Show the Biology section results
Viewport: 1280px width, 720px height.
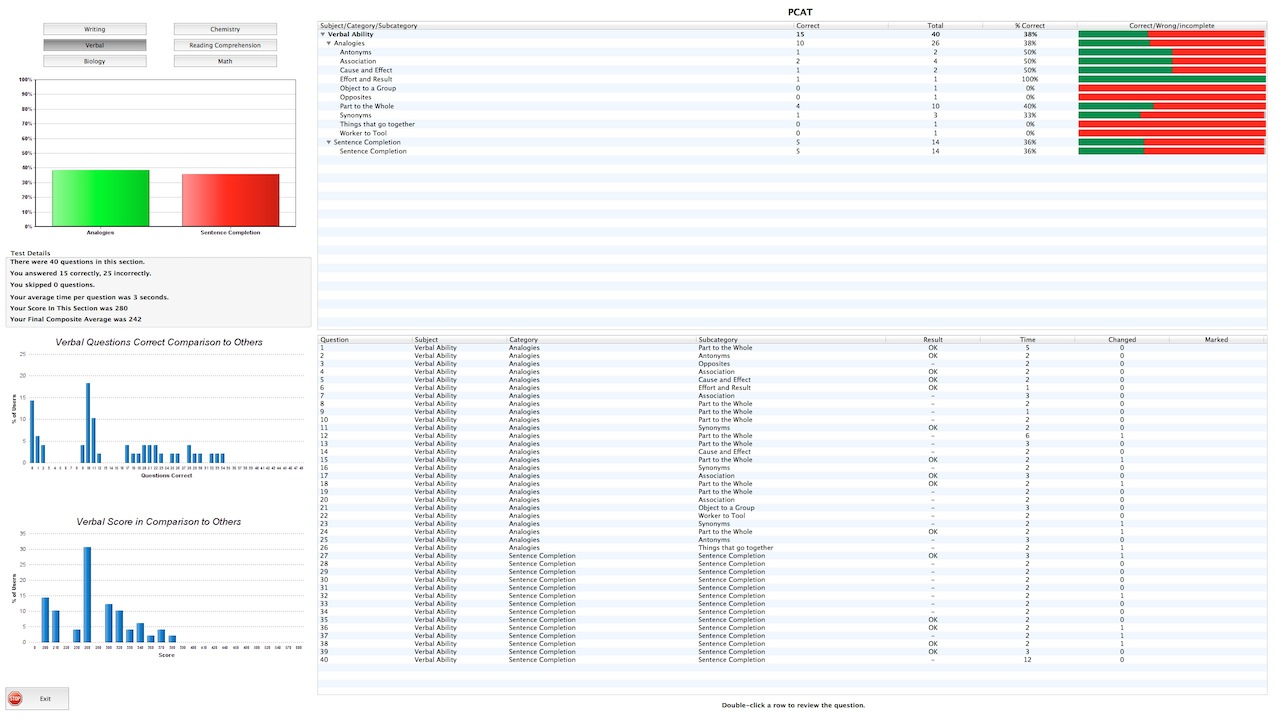tap(95, 61)
